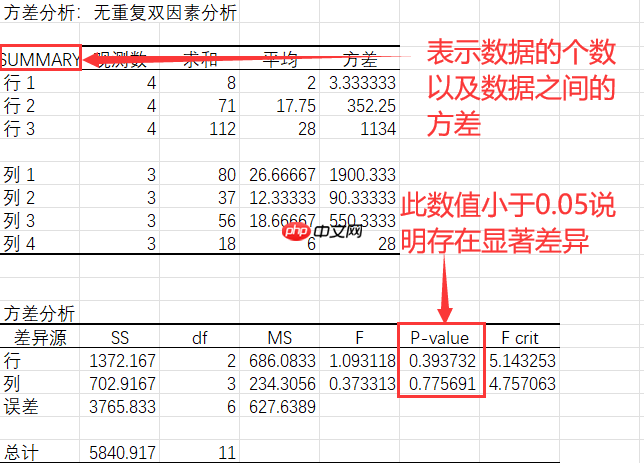The height and width of the screenshot is (463, 644).
Task: Click the sum value 56 for 列 3
Action: tap(227, 221)
